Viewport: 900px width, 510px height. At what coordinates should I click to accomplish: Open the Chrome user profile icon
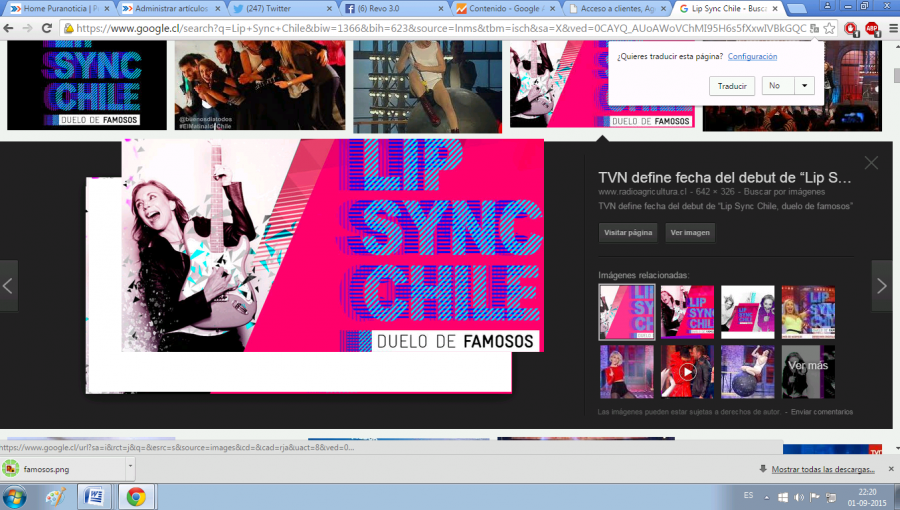827,6
